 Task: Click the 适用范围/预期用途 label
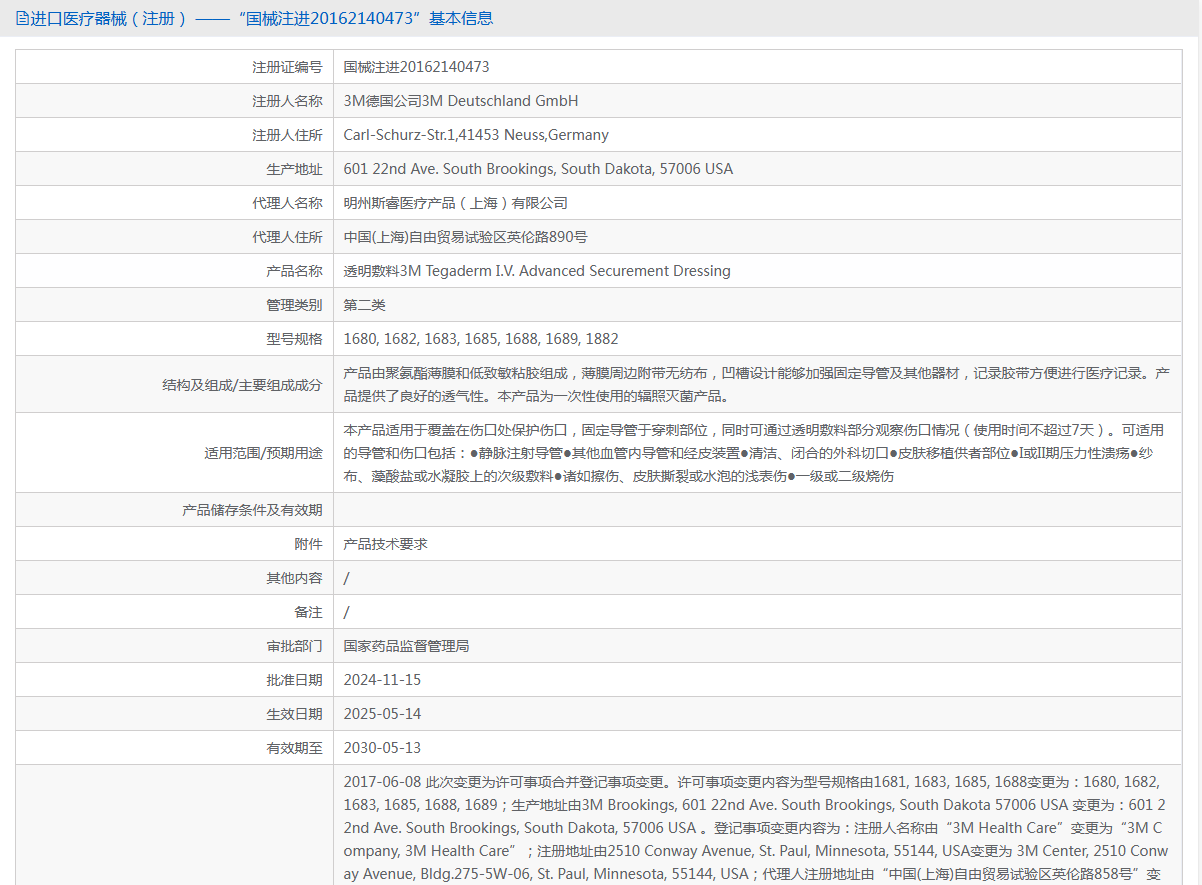click(264, 453)
